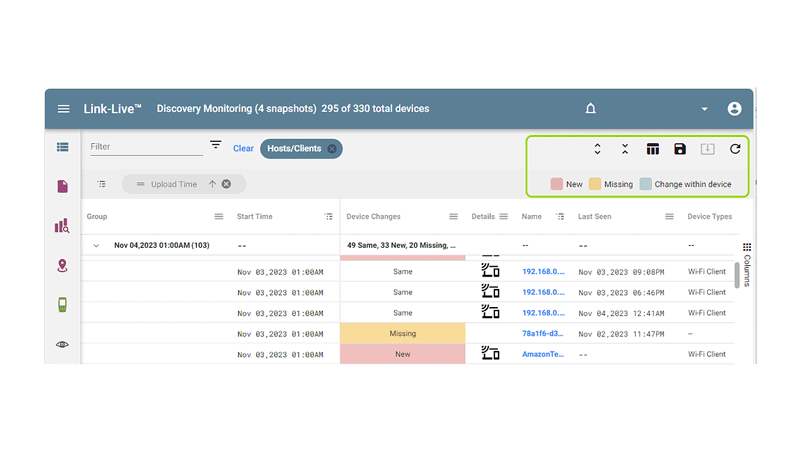800x451 pixels.
Task: Save the view with the floppy icon
Action: click(x=680, y=149)
